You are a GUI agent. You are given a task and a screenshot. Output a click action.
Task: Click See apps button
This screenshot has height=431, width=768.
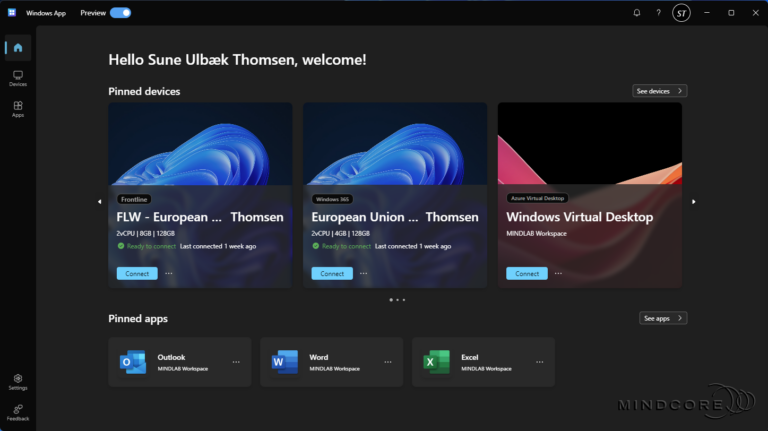tap(663, 318)
